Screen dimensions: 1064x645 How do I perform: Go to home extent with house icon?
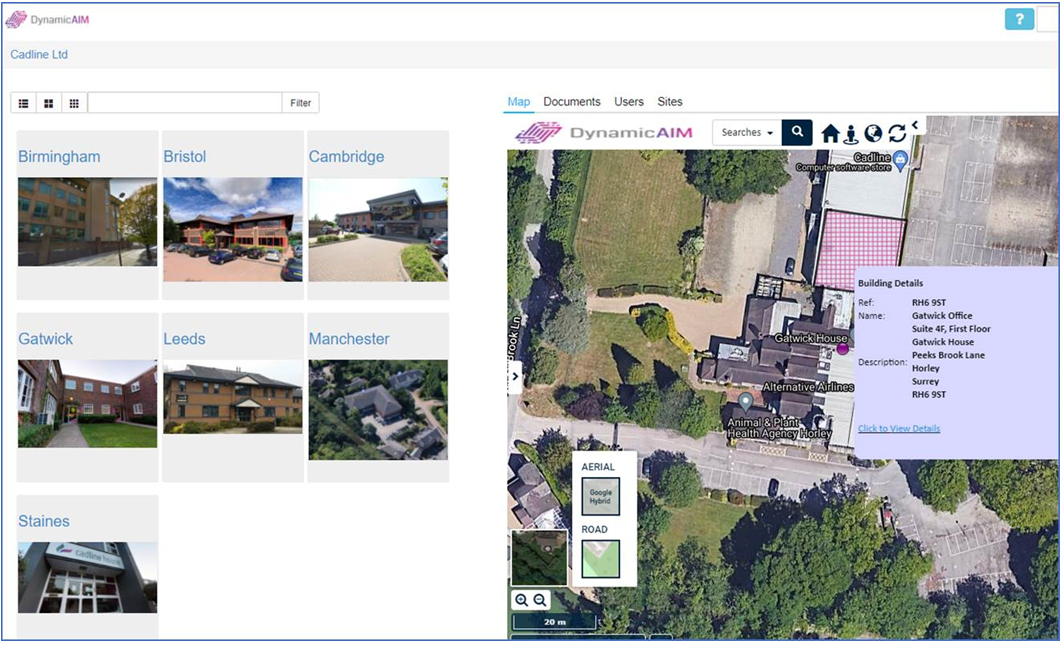831,134
